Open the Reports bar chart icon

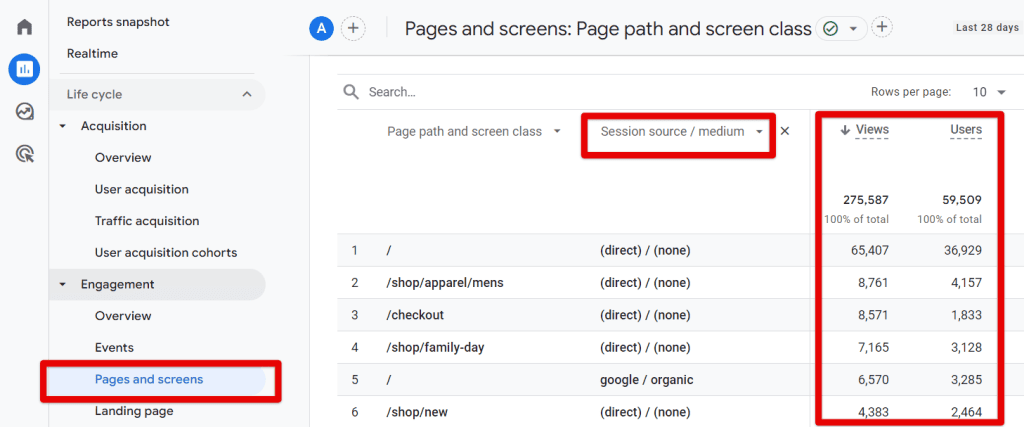tap(24, 69)
